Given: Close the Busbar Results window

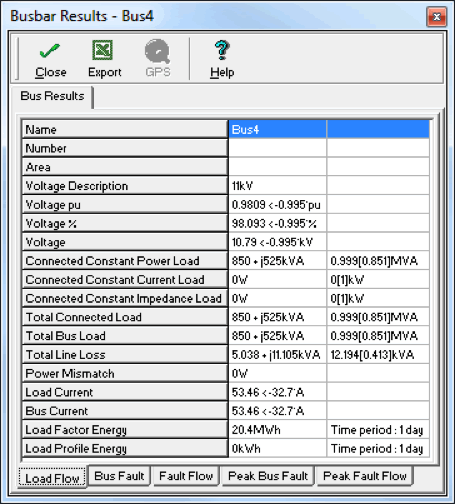Looking at the screenshot, I should click(x=437, y=16).
